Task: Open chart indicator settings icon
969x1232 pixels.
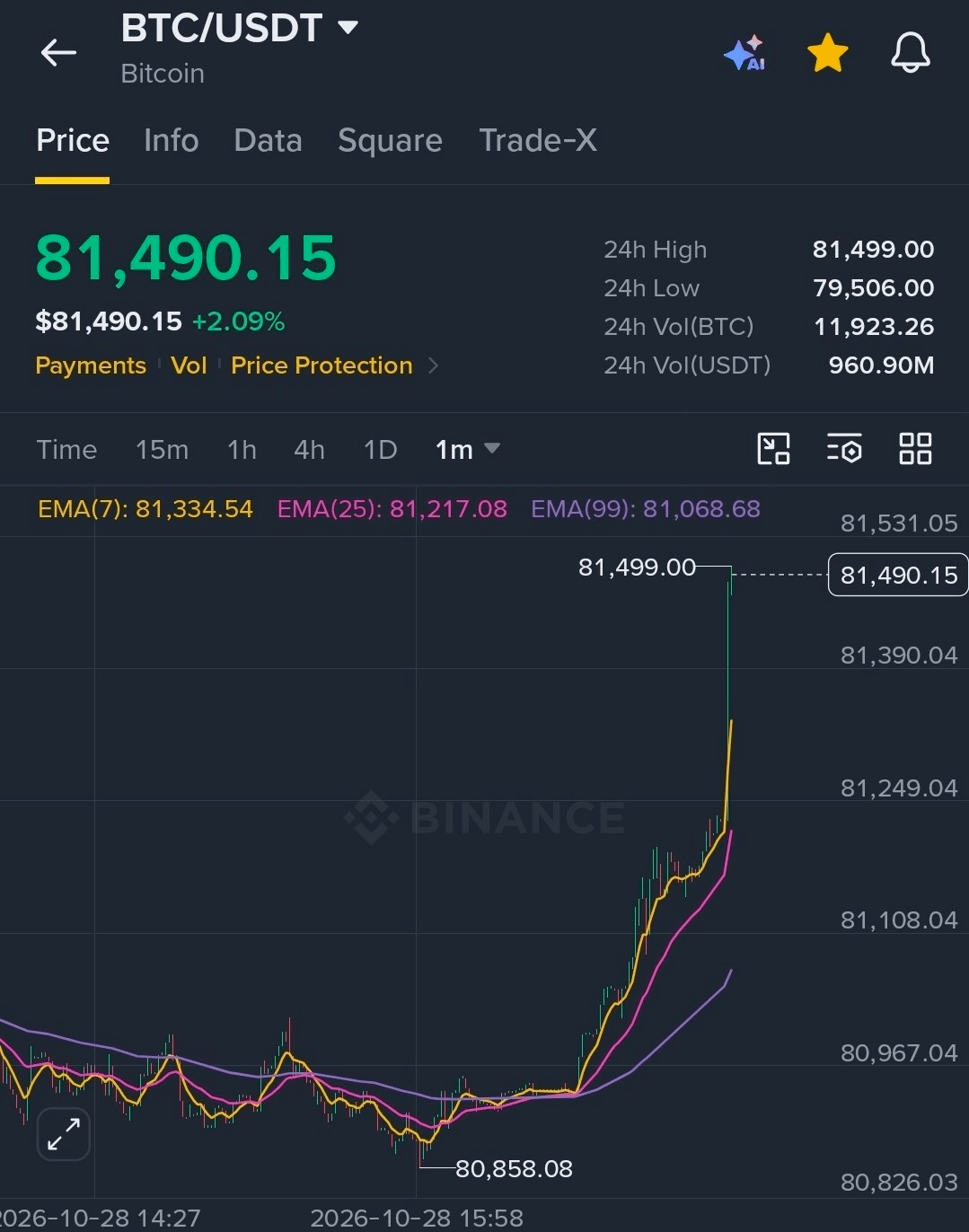Action: coord(844,449)
